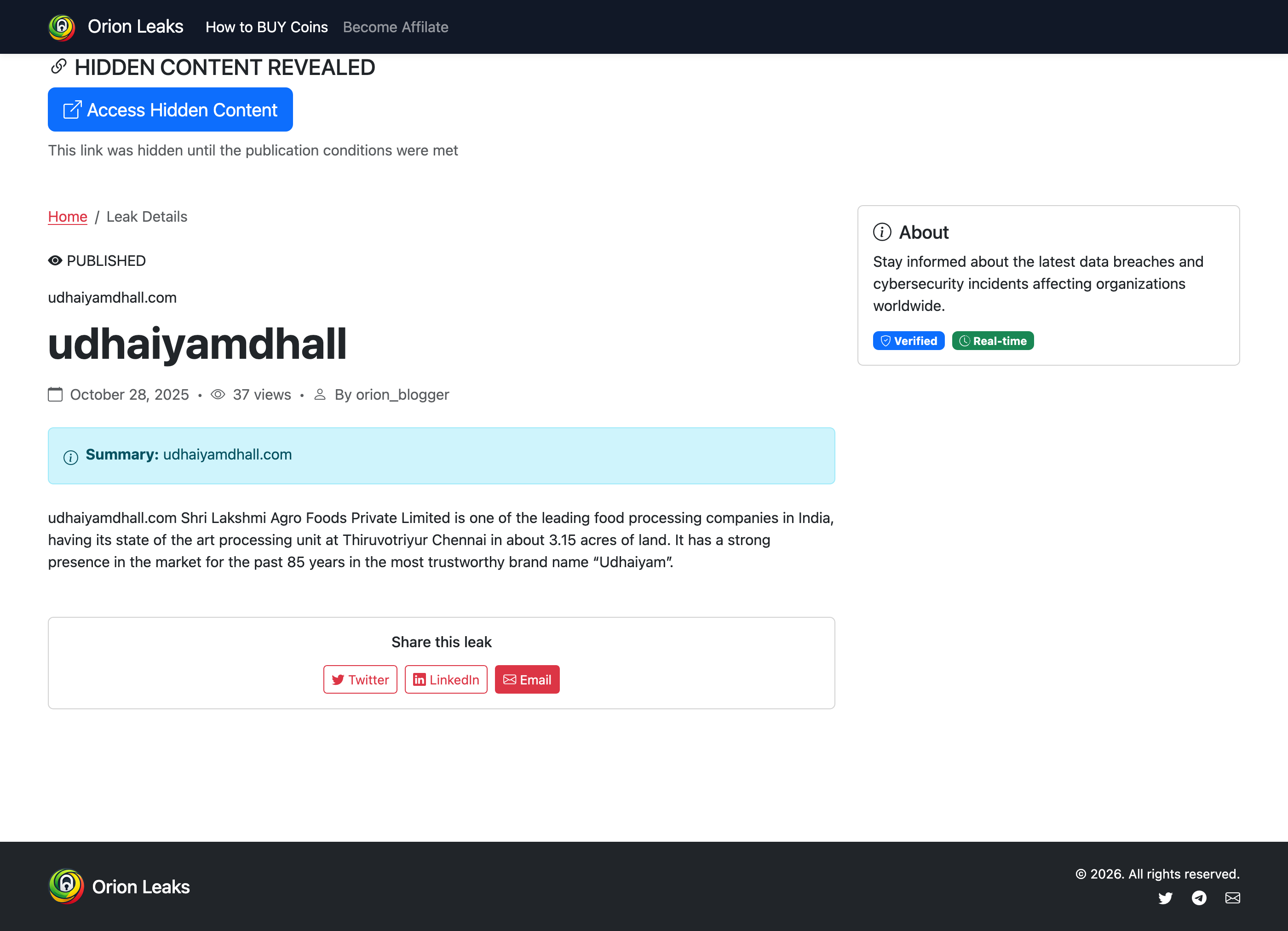Share the leak on Twitter
The image size is (1288, 931).
click(x=360, y=679)
